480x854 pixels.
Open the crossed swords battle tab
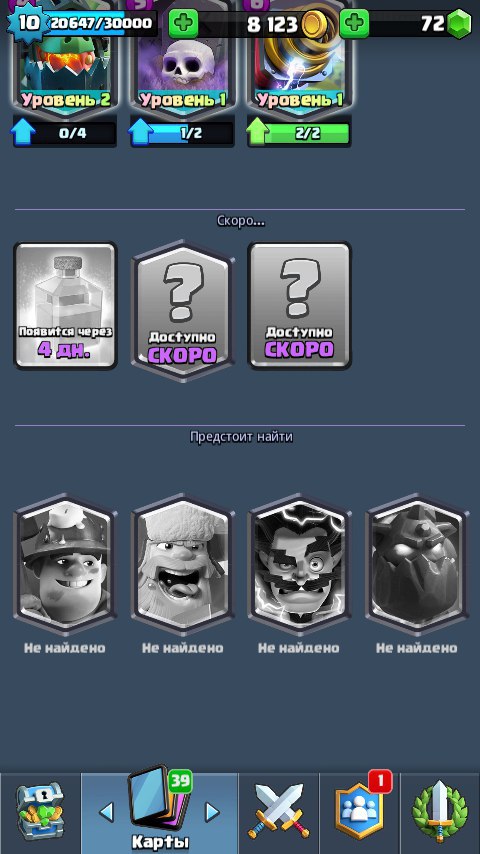click(278, 812)
